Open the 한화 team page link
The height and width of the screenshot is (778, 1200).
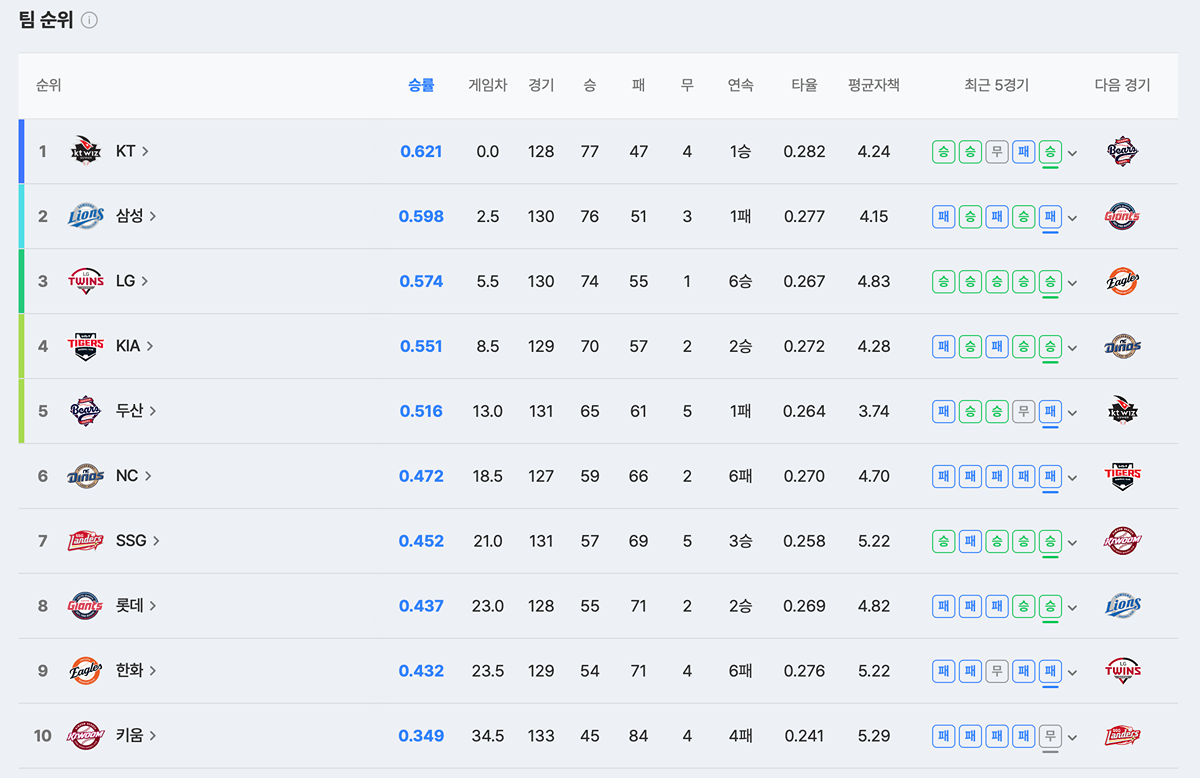click(136, 671)
